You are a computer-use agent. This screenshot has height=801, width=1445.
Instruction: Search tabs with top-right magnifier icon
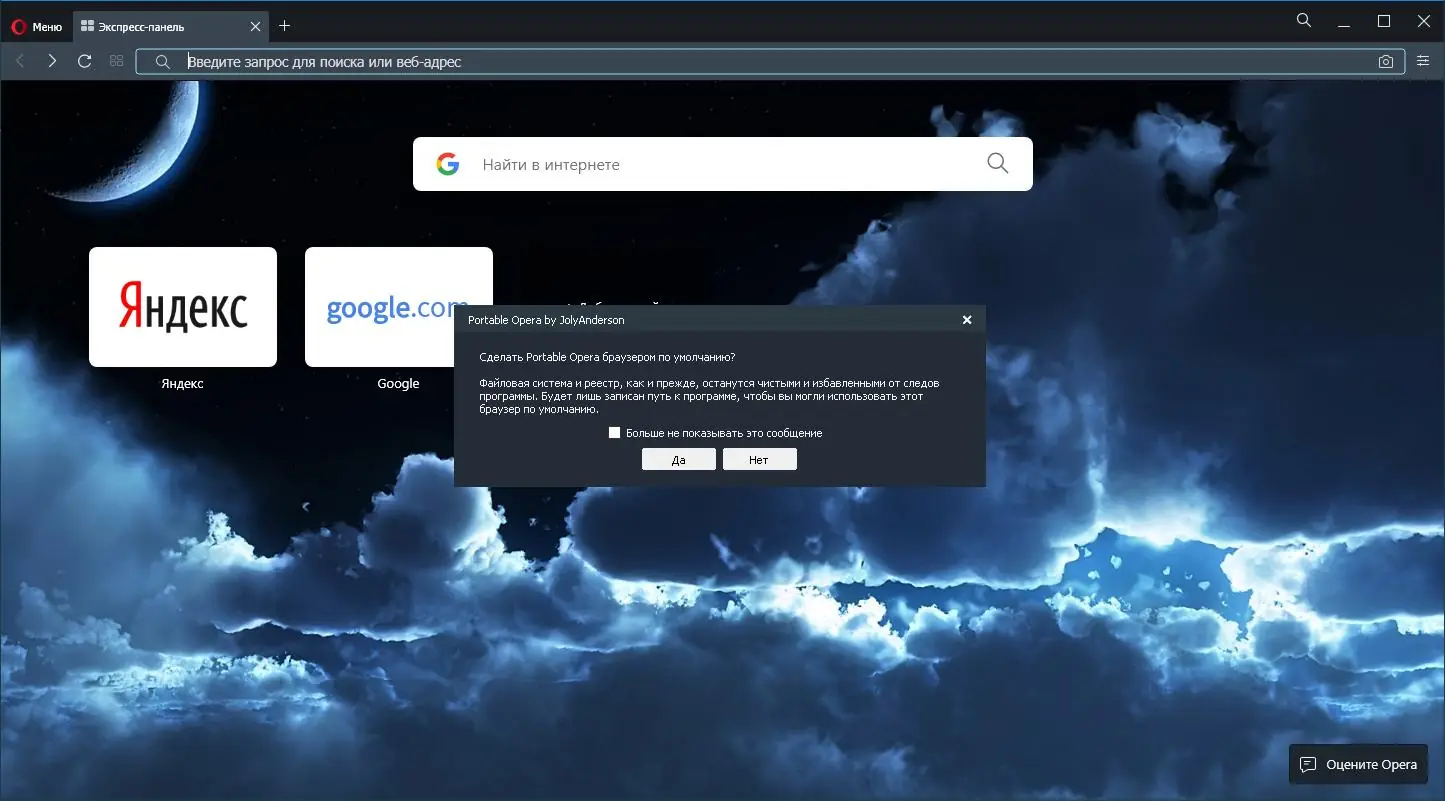[x=1304, y=20]
